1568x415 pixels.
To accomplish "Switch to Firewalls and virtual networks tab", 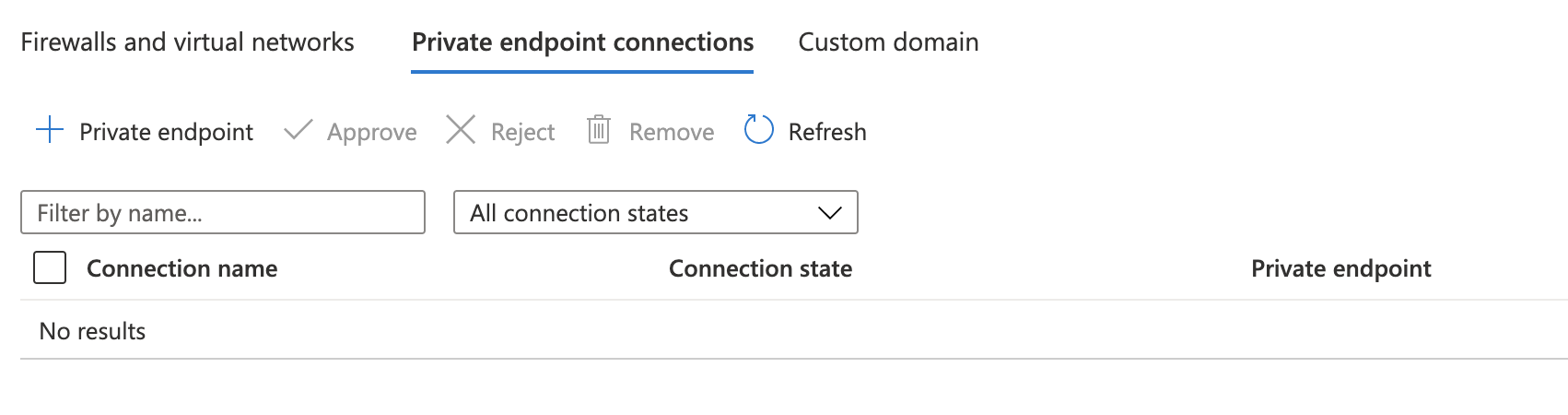I will coord(187,42).
